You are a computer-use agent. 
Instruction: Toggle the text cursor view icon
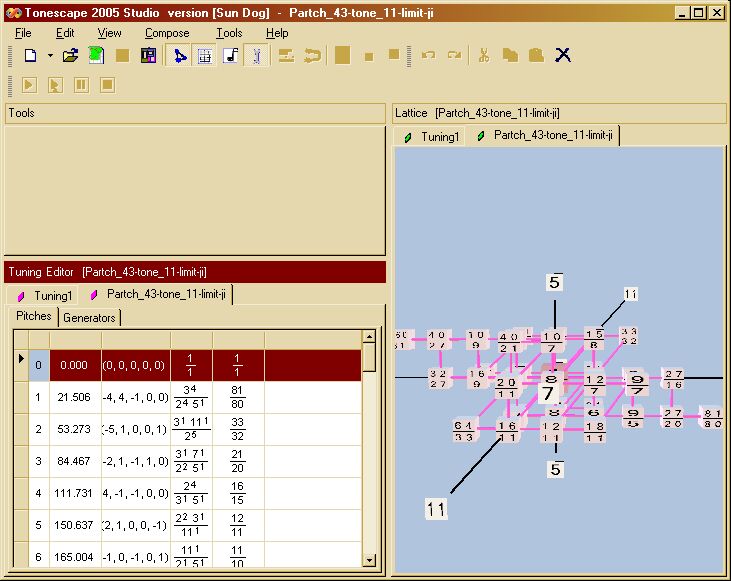pyautogui.click(x=256, y=56)
